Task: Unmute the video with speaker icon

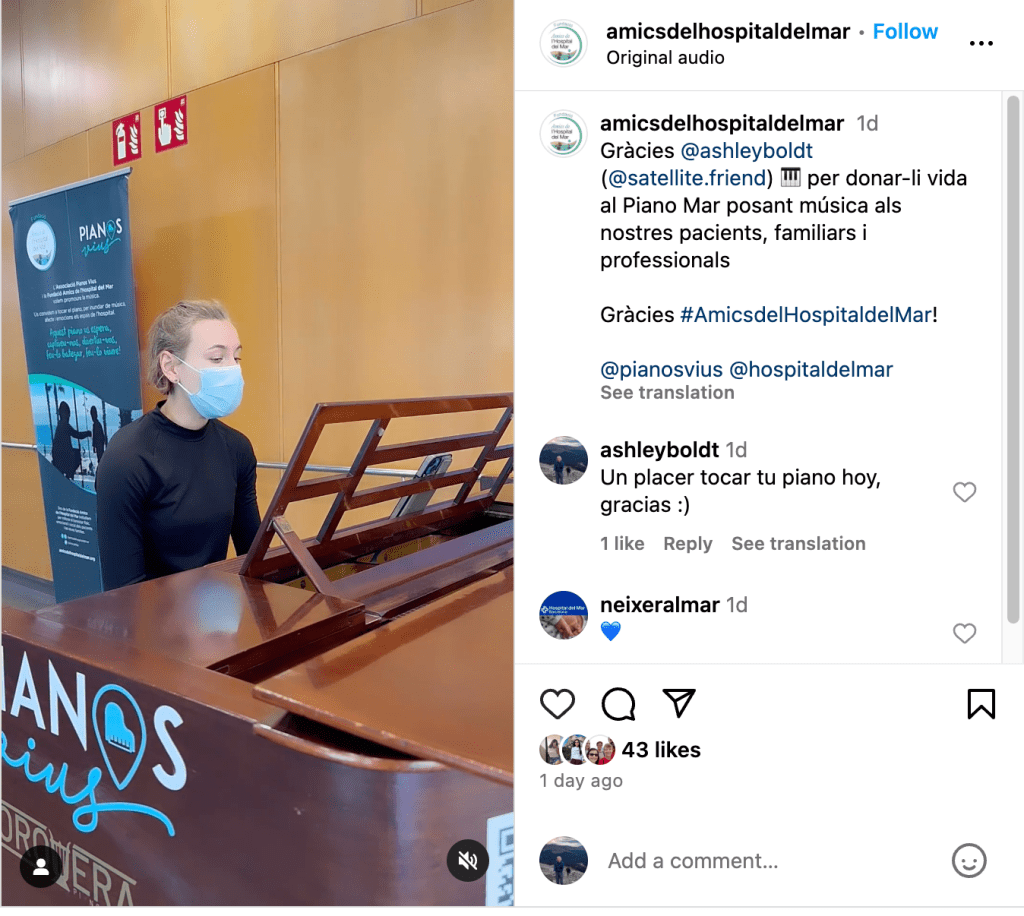Action: 468,861
